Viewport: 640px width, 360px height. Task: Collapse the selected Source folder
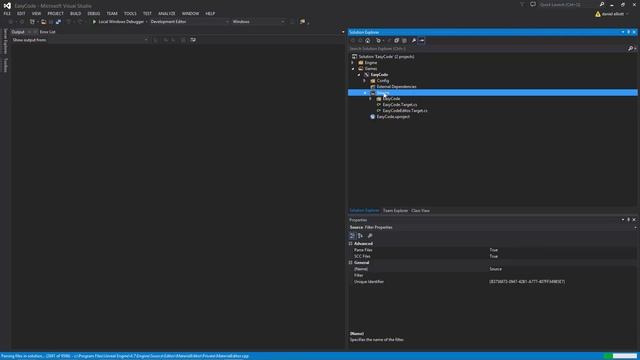click(x=365, y=93)
